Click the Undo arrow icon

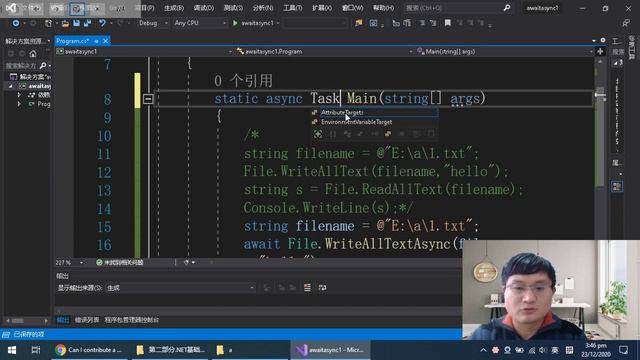(x=102, y=23)
